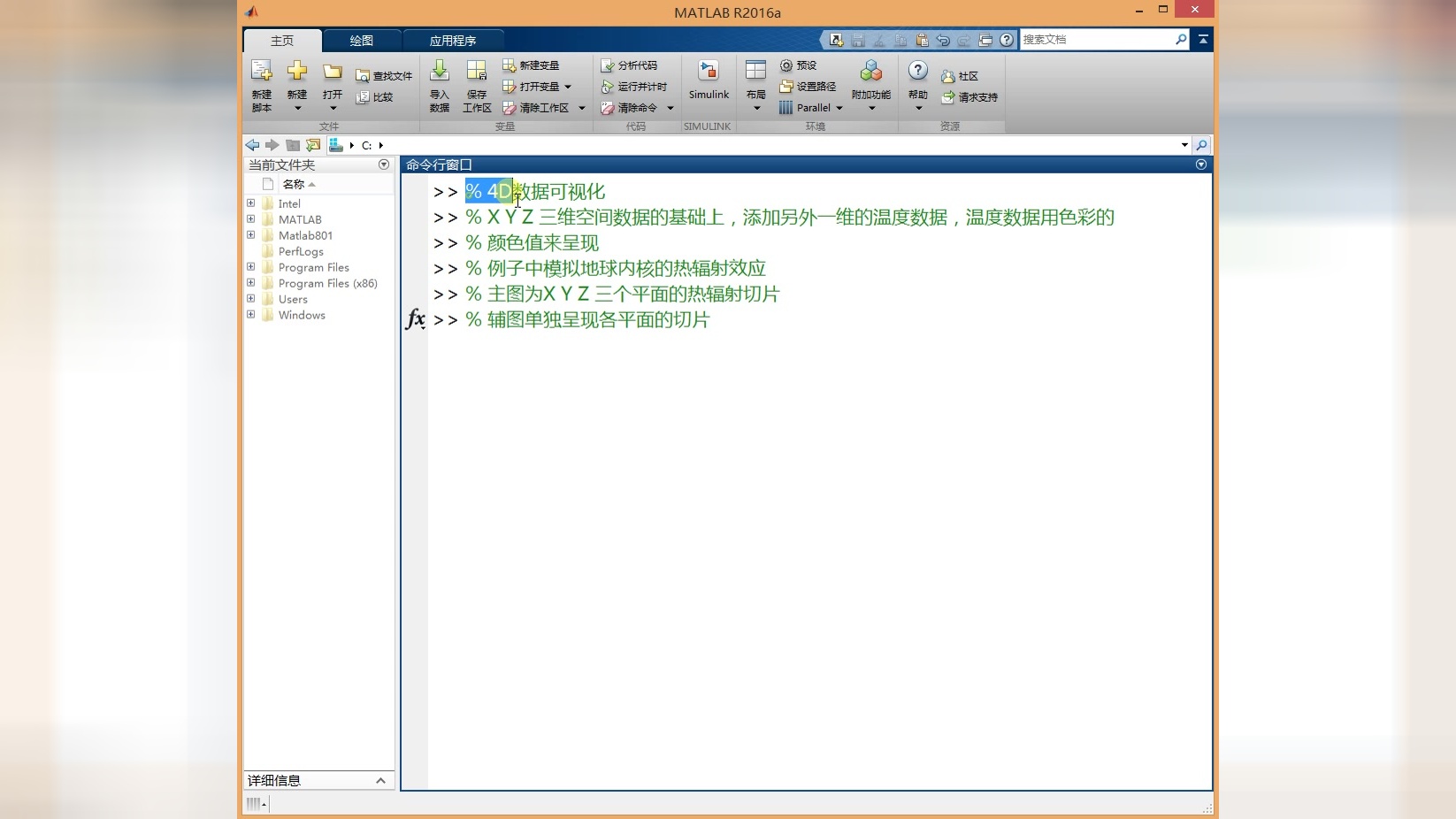Click the 新建脚本 (New Script) icon

point(261,72)
